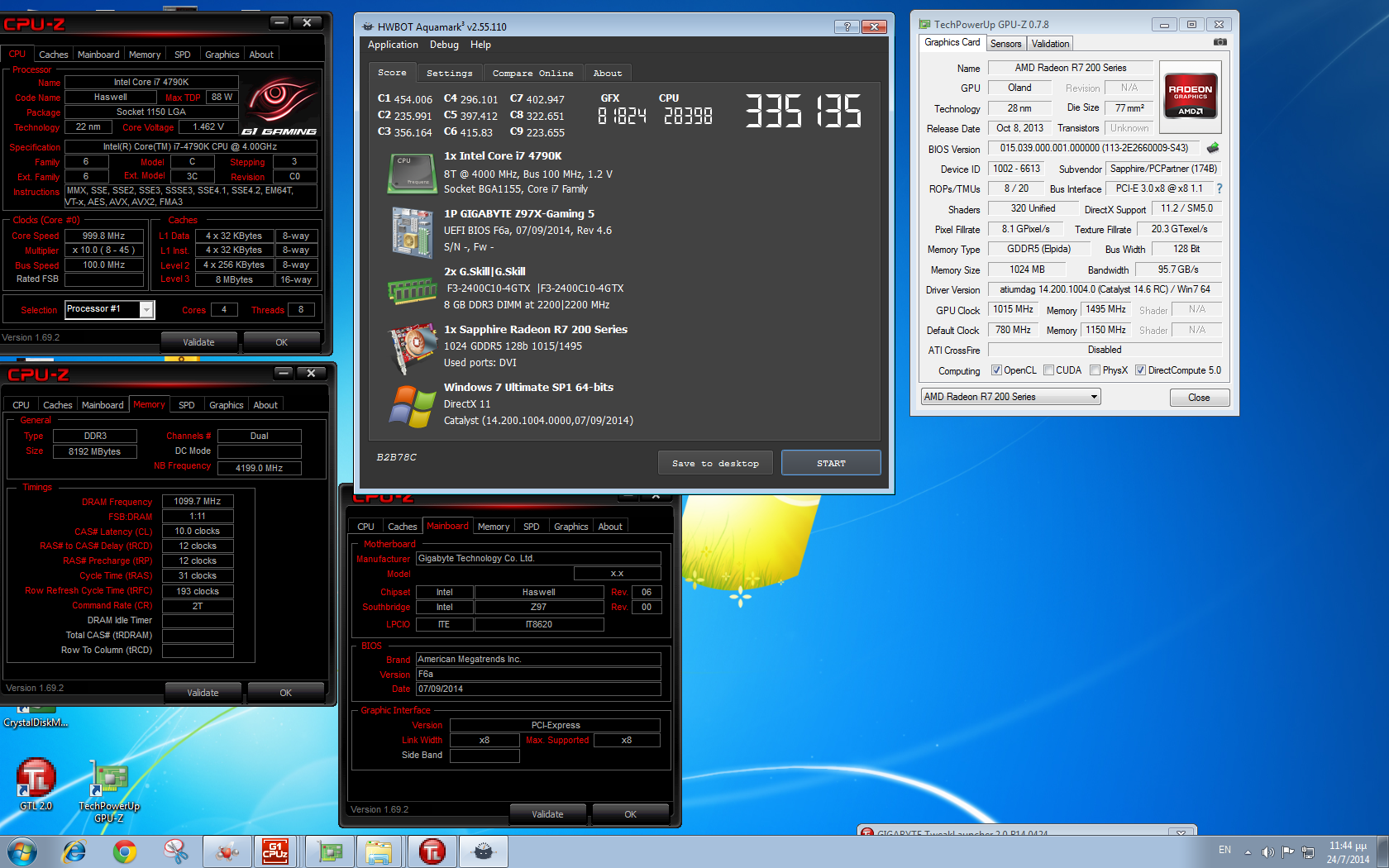Click the GPU Clock value 1015 MHz

pyautogui.click(x=1013, y=309)
